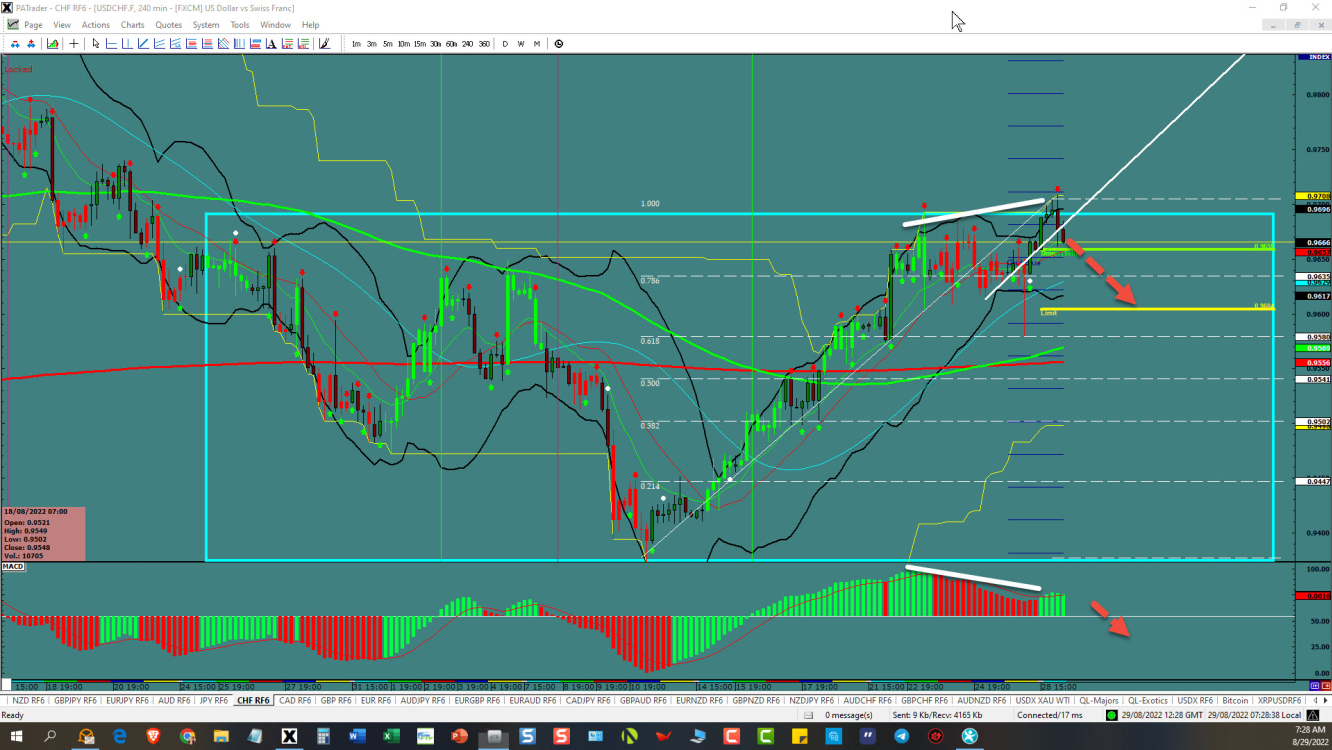
Task: Switch to EUR RF6 page tab
Action: (376, 701)
